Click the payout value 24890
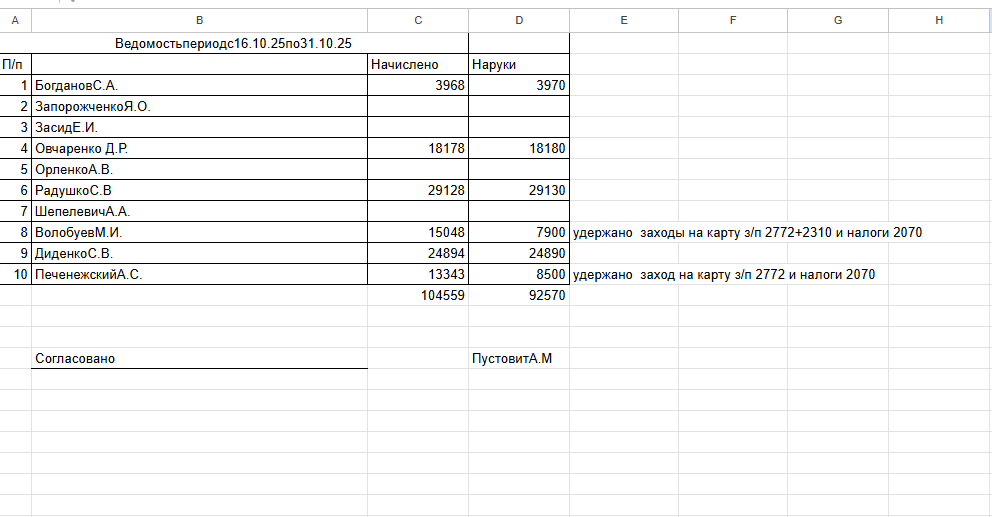This screenshot has height=517, width=992. 519,253
